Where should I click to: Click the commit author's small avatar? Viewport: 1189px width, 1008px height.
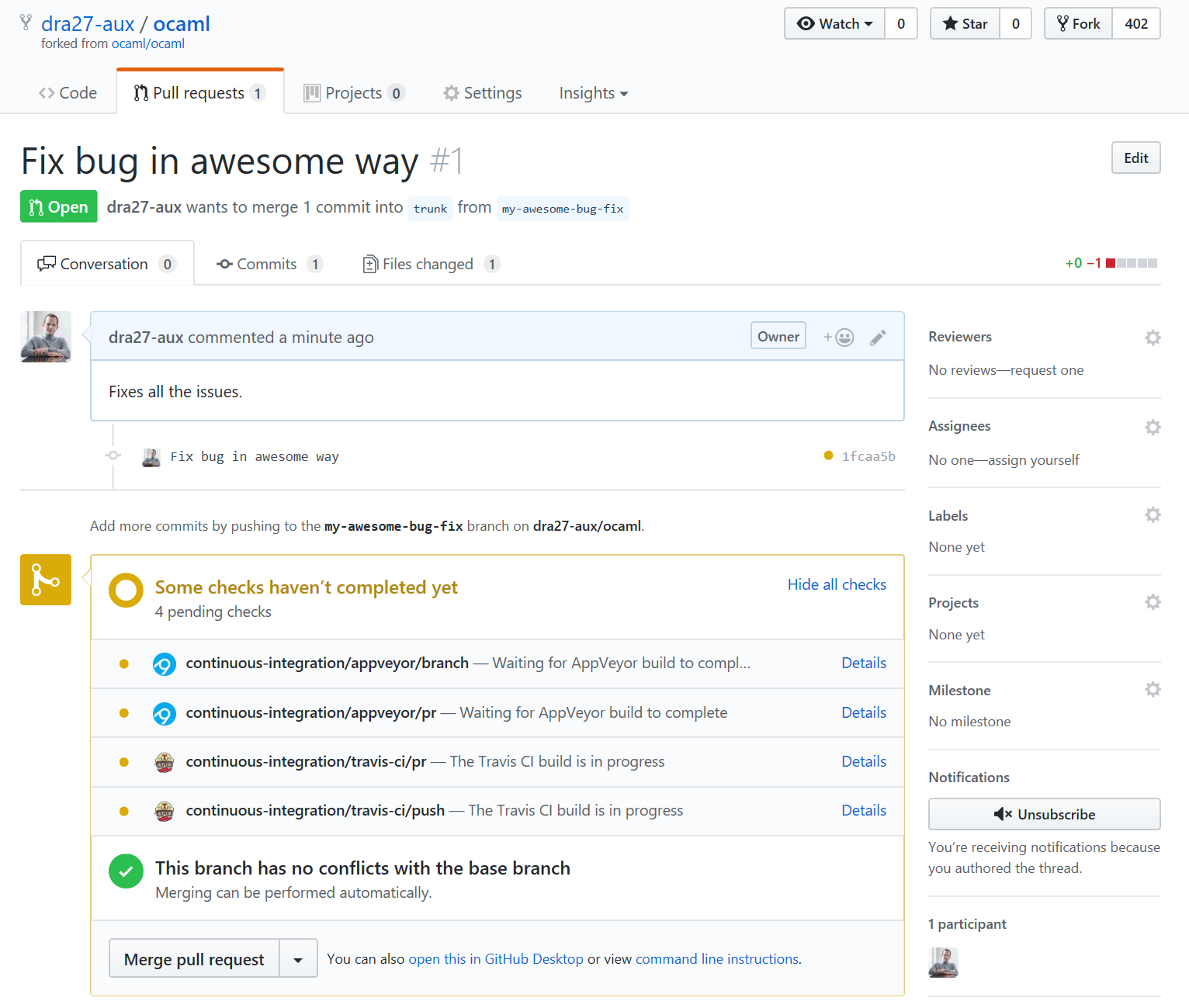[x=151, y=457]
